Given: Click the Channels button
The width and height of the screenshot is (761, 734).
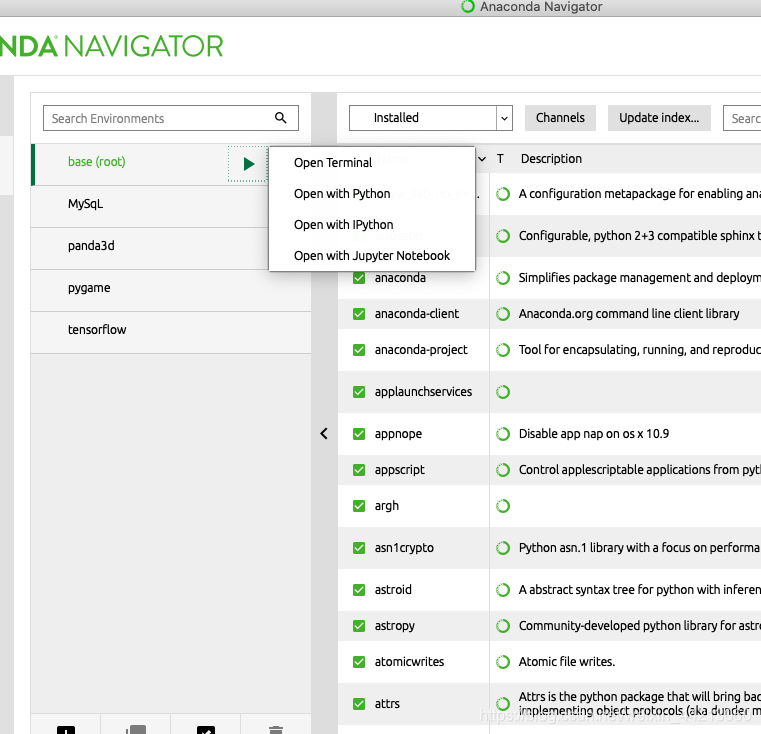Looking at the screenshot, I should (x=560, y=118).
